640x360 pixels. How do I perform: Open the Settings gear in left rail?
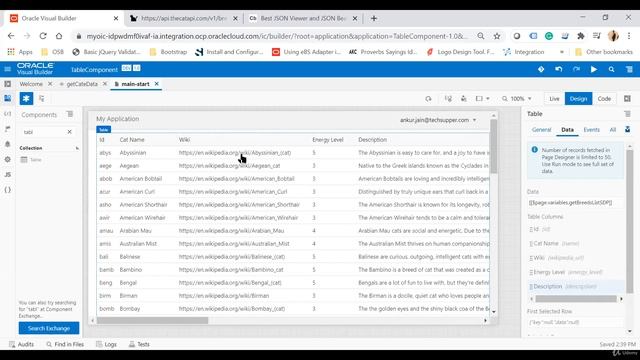point(7,159)
